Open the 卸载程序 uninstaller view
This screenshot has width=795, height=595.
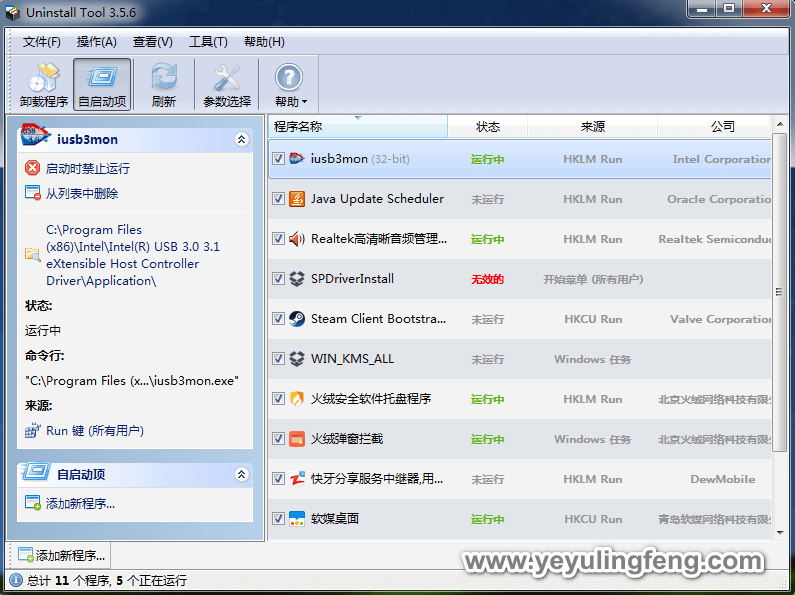point(44,84)
